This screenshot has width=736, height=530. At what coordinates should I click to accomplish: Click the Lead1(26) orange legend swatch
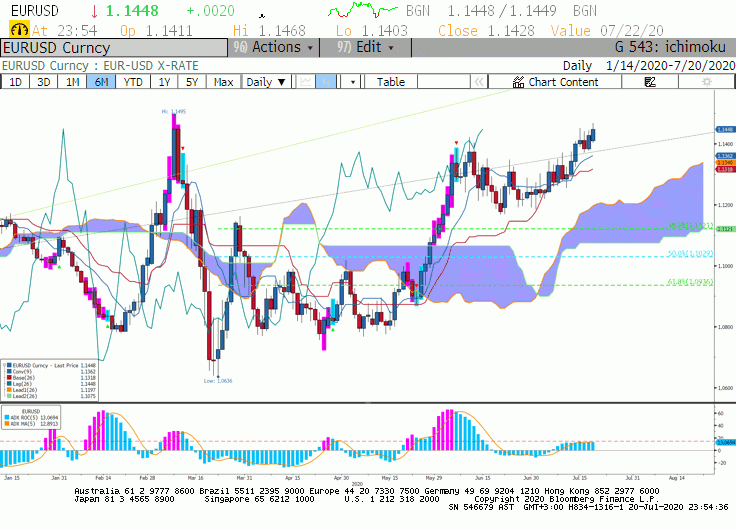click(x=10, y=390)
